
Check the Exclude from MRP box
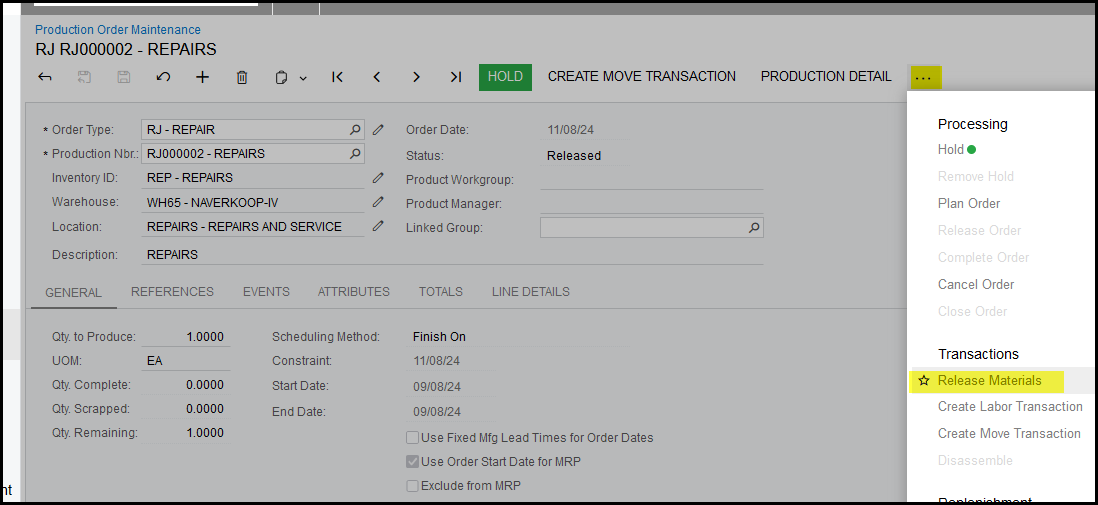coord(412,486)
